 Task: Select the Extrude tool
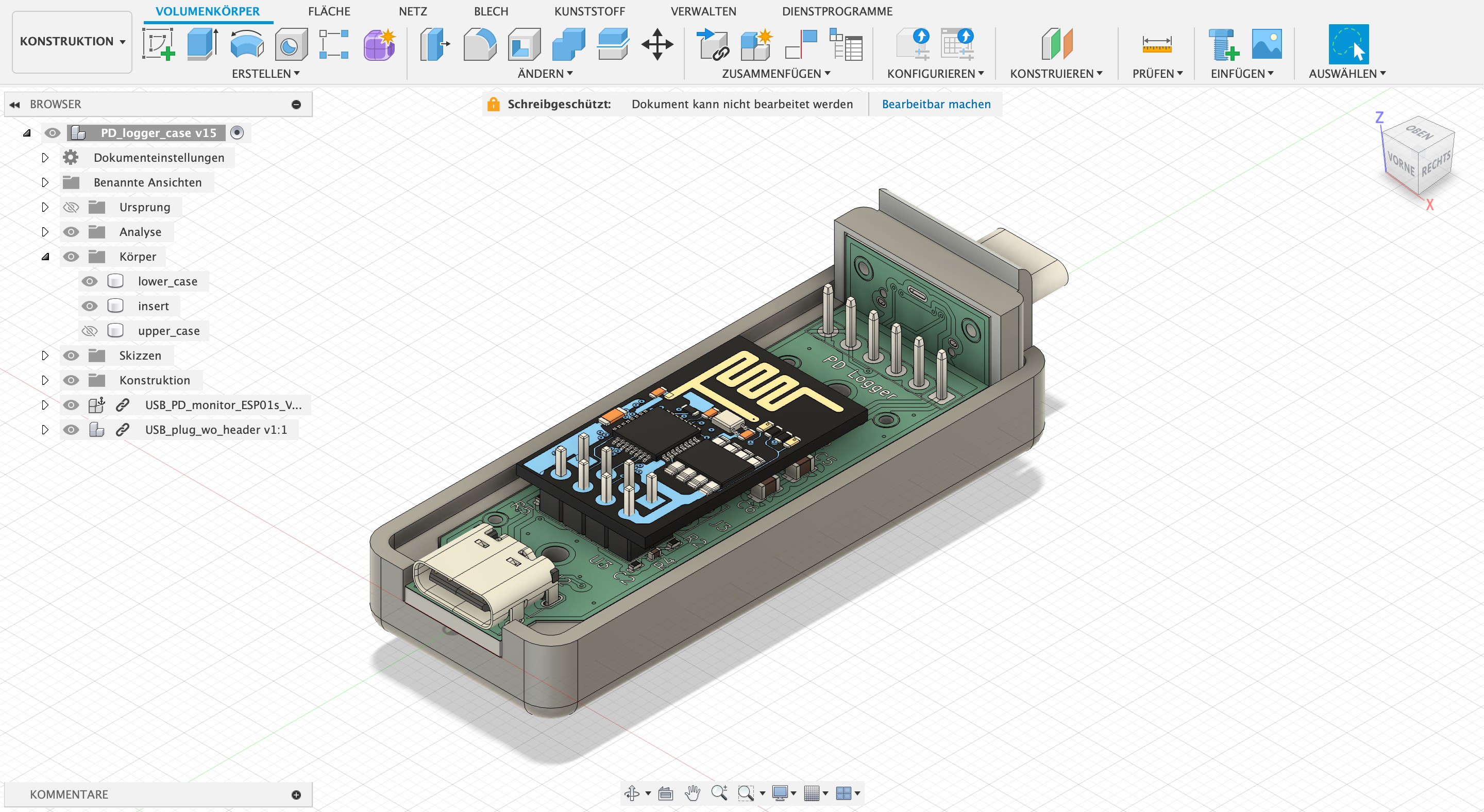[x=202, y=44]
